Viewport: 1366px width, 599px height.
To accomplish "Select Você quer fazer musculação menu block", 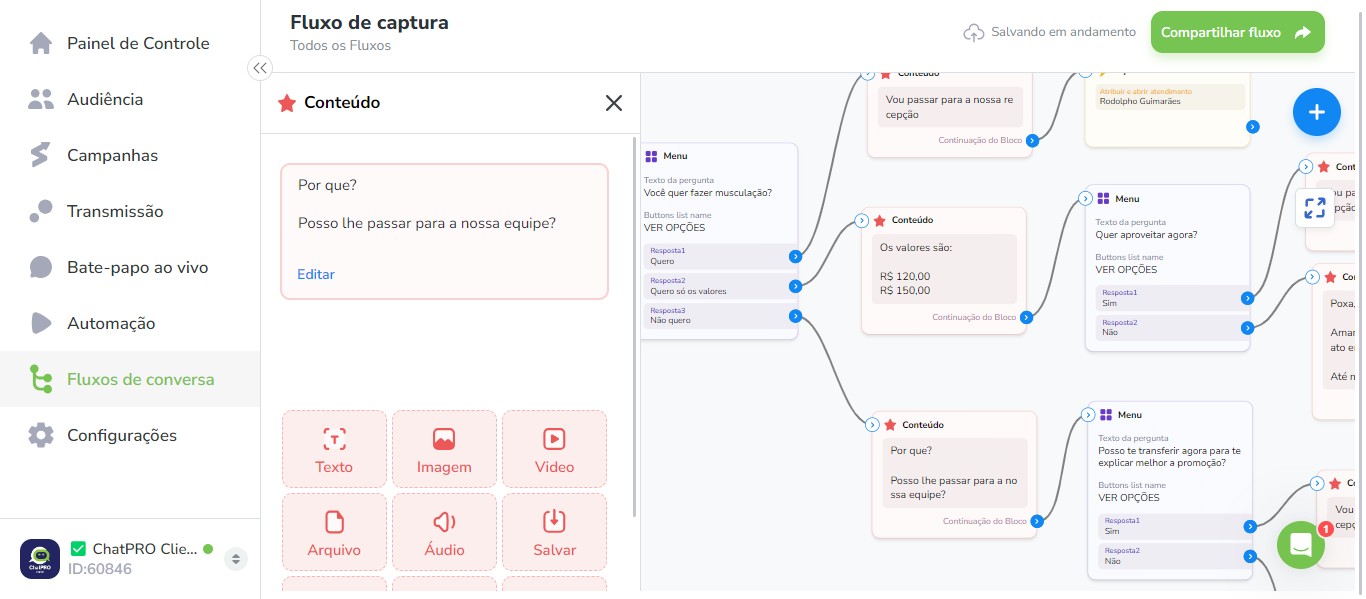I will point(719,241).
